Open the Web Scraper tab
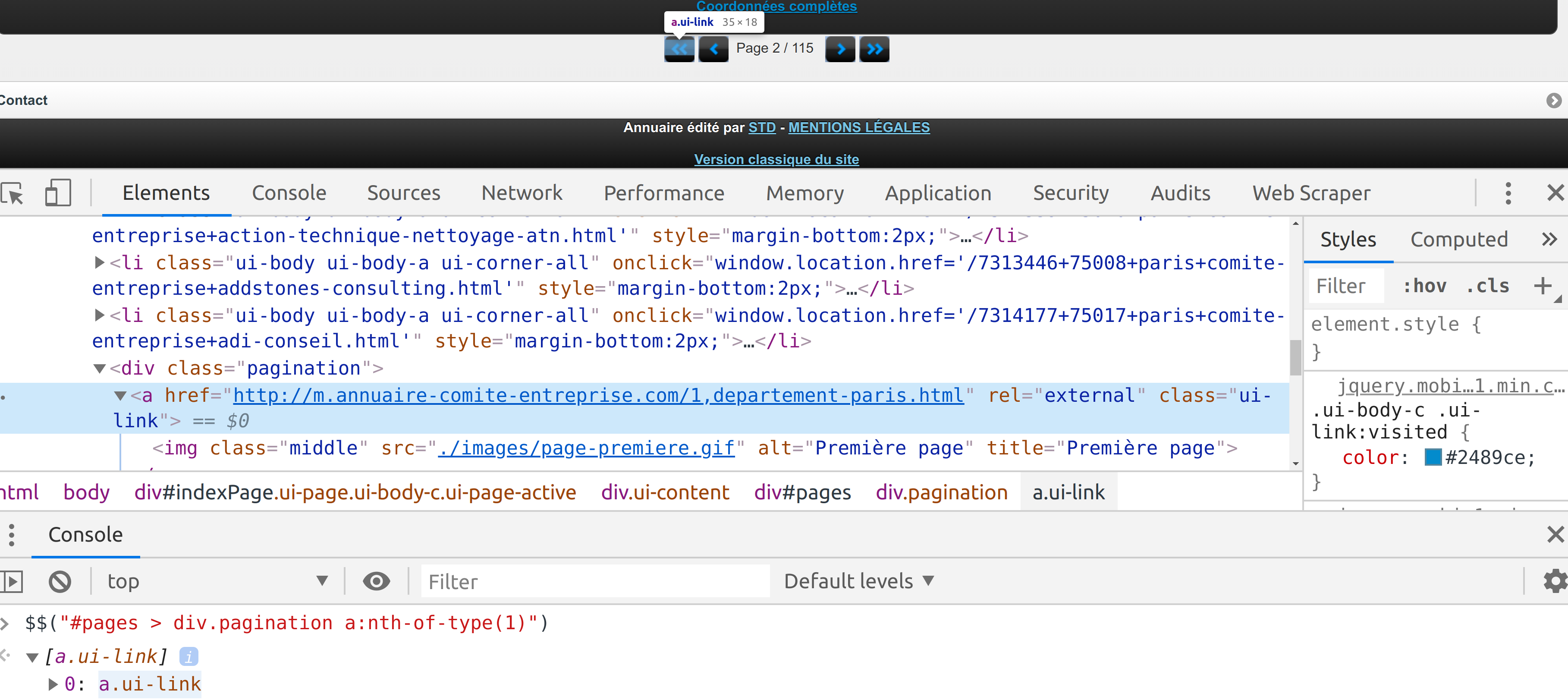The image size is (1568, 700). [x=1311, y=193]
